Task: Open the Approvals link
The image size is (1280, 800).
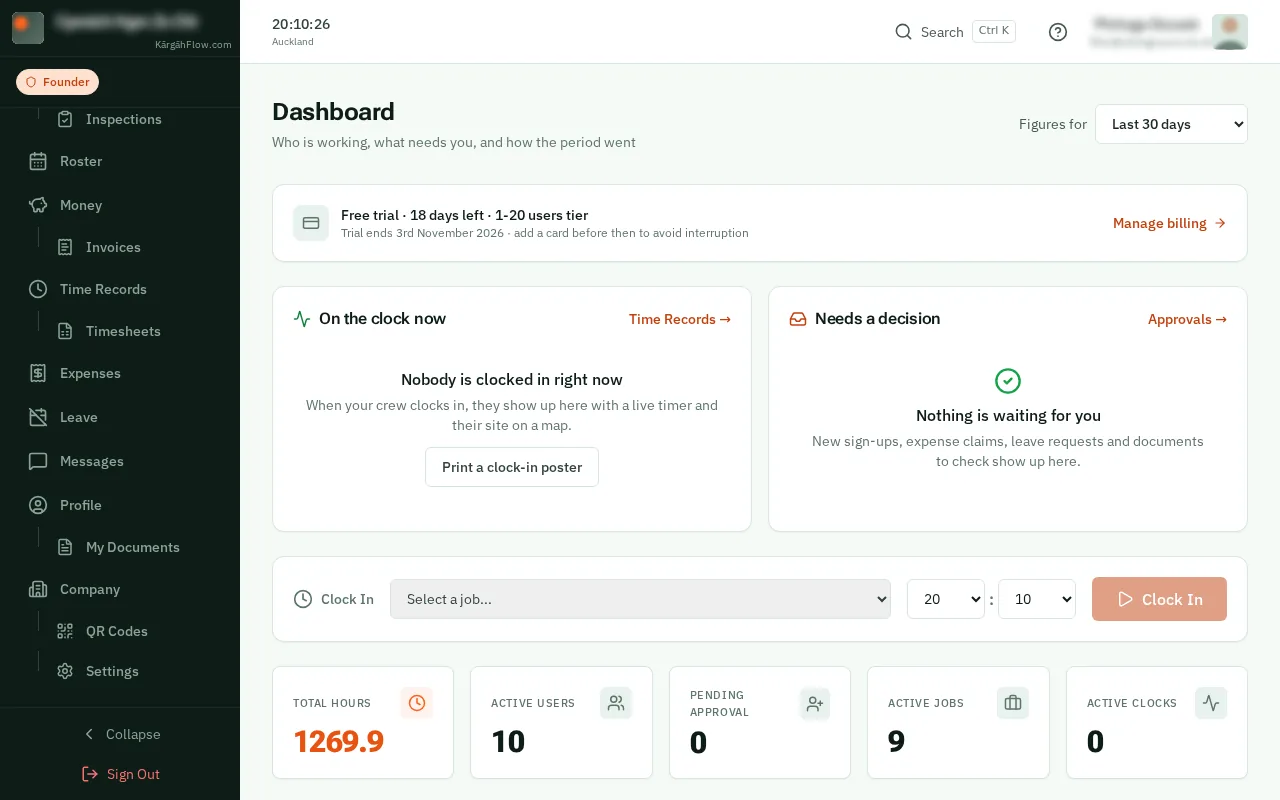Action: [x=1187, y=319]
